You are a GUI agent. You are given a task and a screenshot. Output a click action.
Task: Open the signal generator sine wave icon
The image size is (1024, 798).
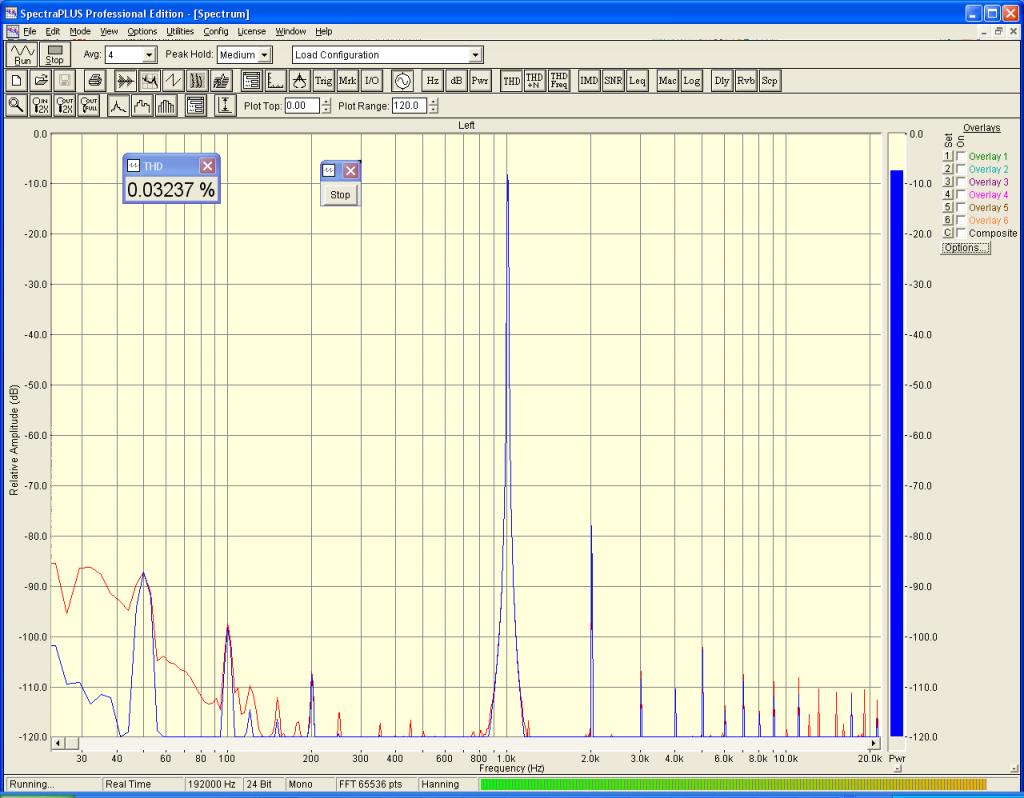point(402,81)
